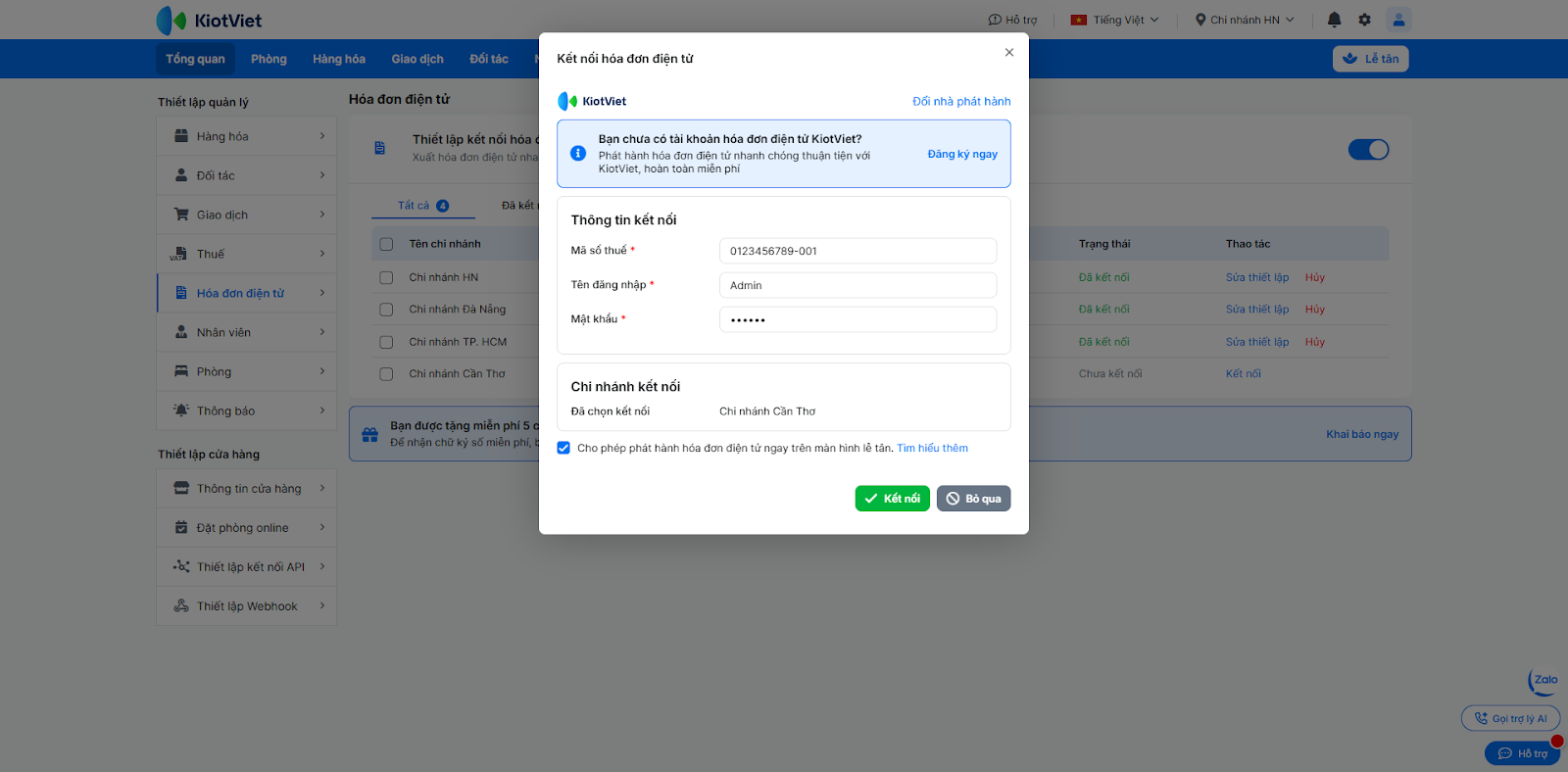
Task: Switch to the Tất cả tab
Action: [x=423, y=206]
